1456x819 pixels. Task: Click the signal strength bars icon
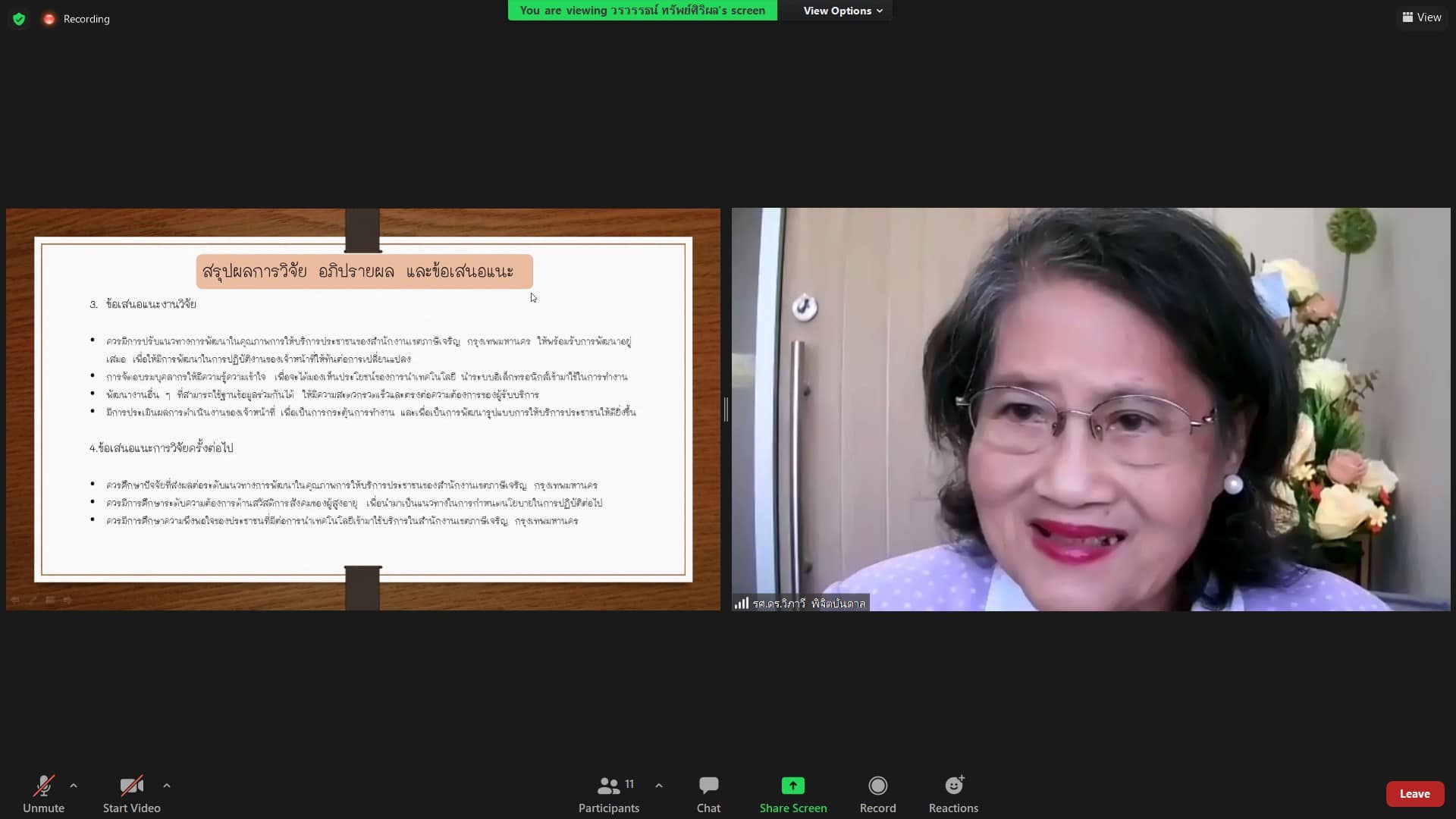[x=741, y=604]
